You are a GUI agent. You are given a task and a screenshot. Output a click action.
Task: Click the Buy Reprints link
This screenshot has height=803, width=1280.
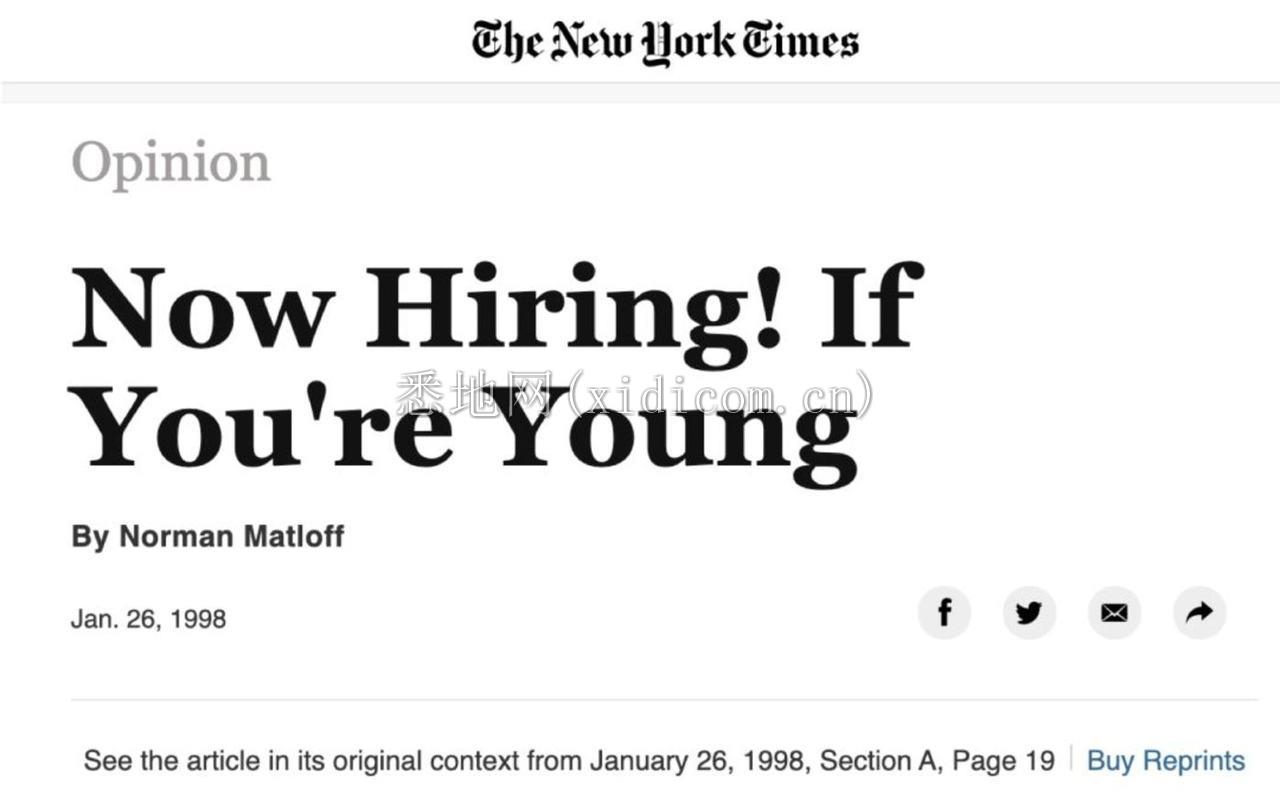(1166, 761)
